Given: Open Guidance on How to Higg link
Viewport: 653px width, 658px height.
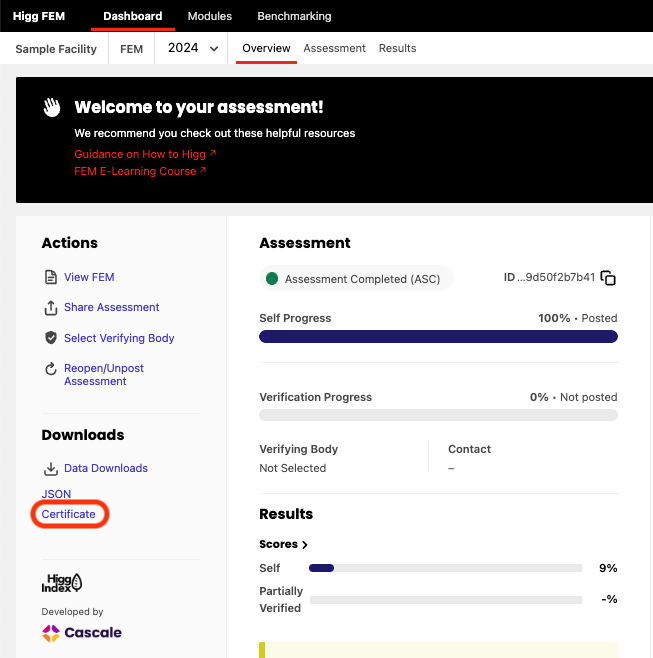Looking at the screenshot, I should point(145,154).
